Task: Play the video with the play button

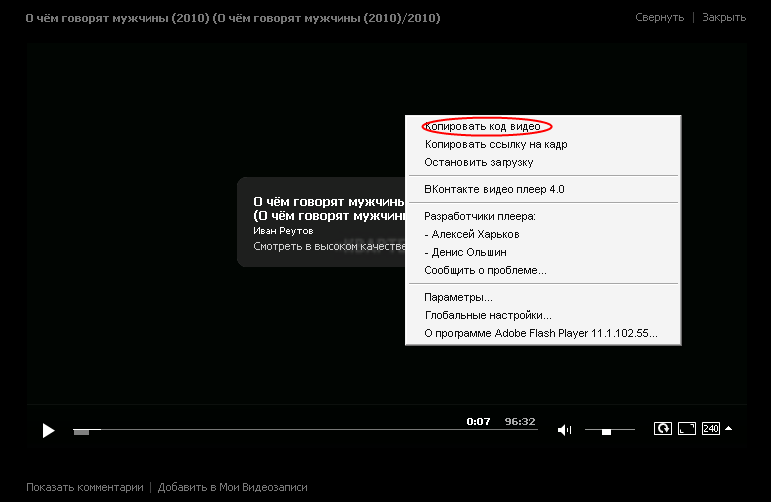Action: click(x=48, y=431)
